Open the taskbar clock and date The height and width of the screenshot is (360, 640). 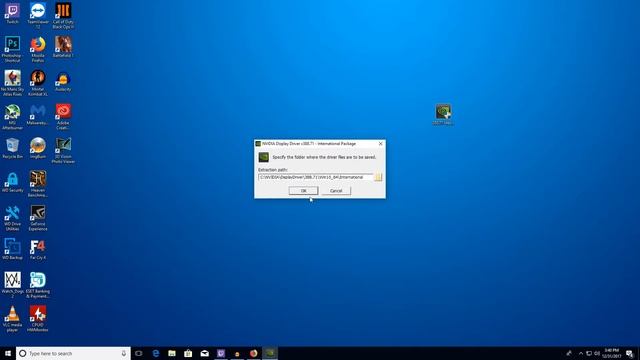pos(611,353)
